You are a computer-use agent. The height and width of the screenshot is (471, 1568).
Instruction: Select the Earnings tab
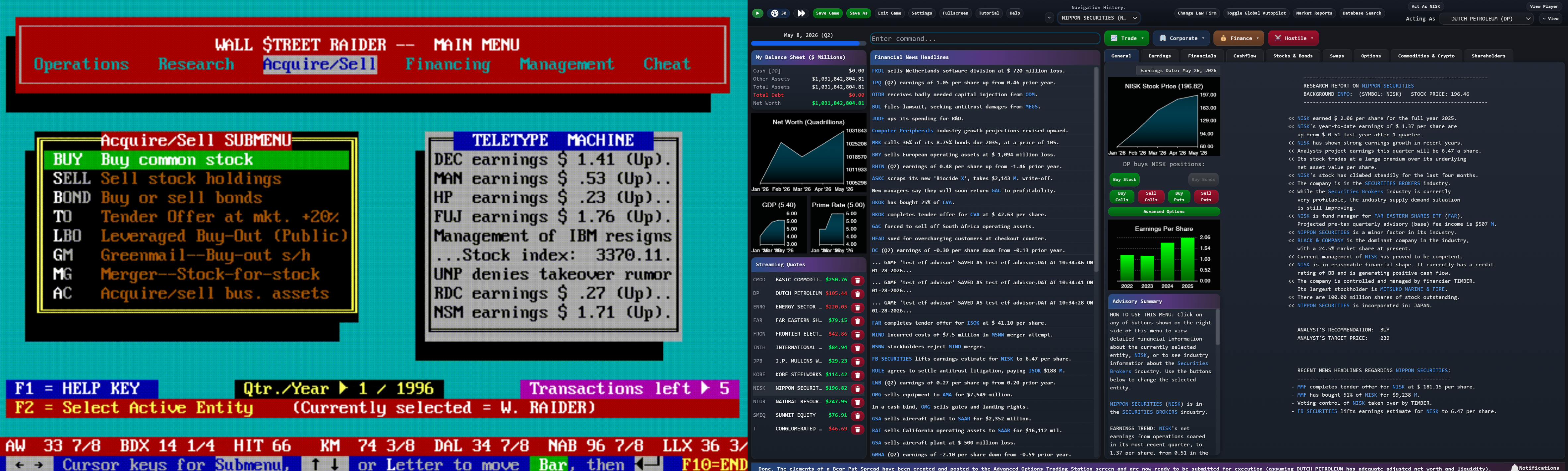tap(1160, 55)
